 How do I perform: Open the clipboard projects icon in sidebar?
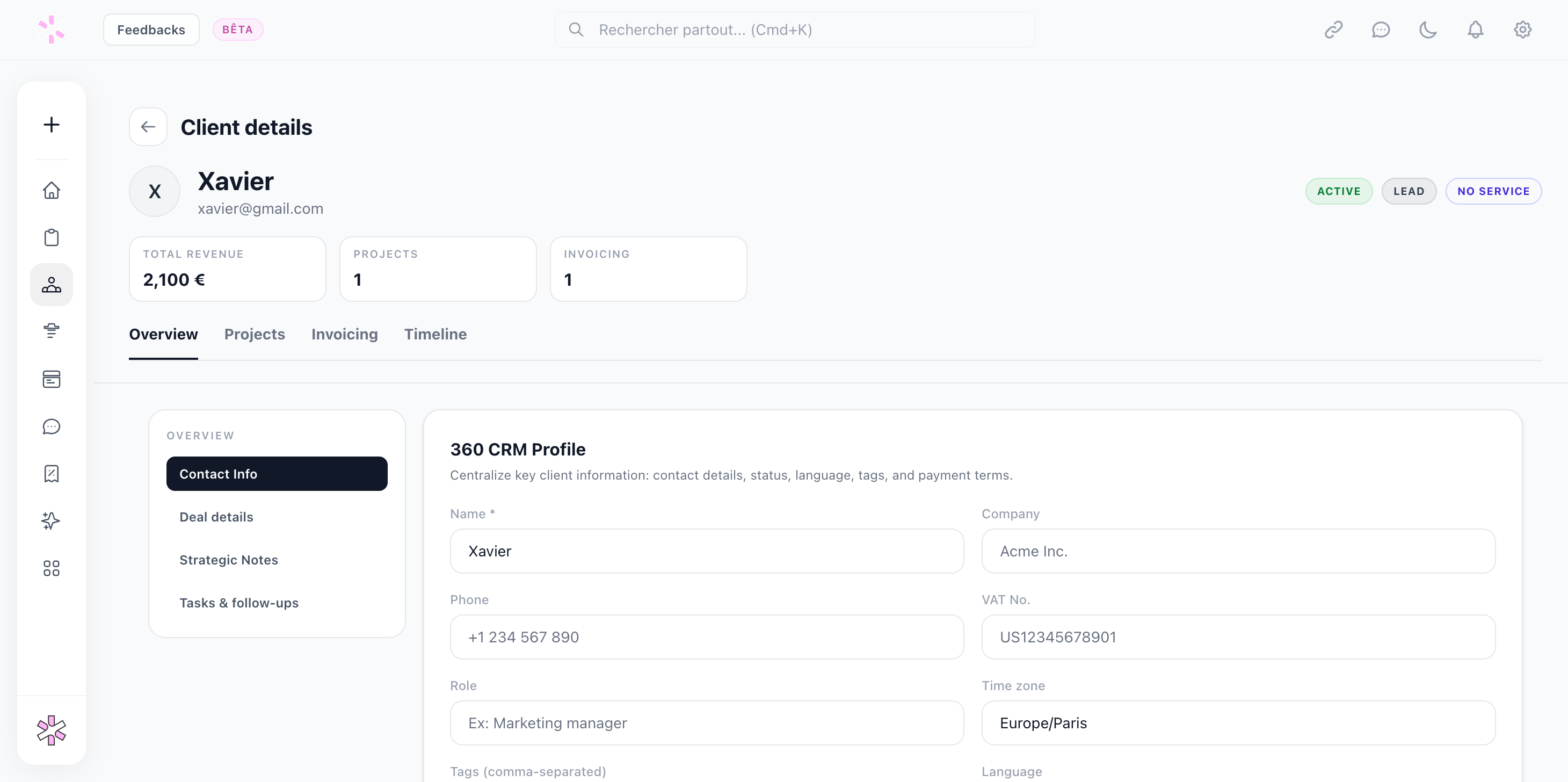[51, 237]
